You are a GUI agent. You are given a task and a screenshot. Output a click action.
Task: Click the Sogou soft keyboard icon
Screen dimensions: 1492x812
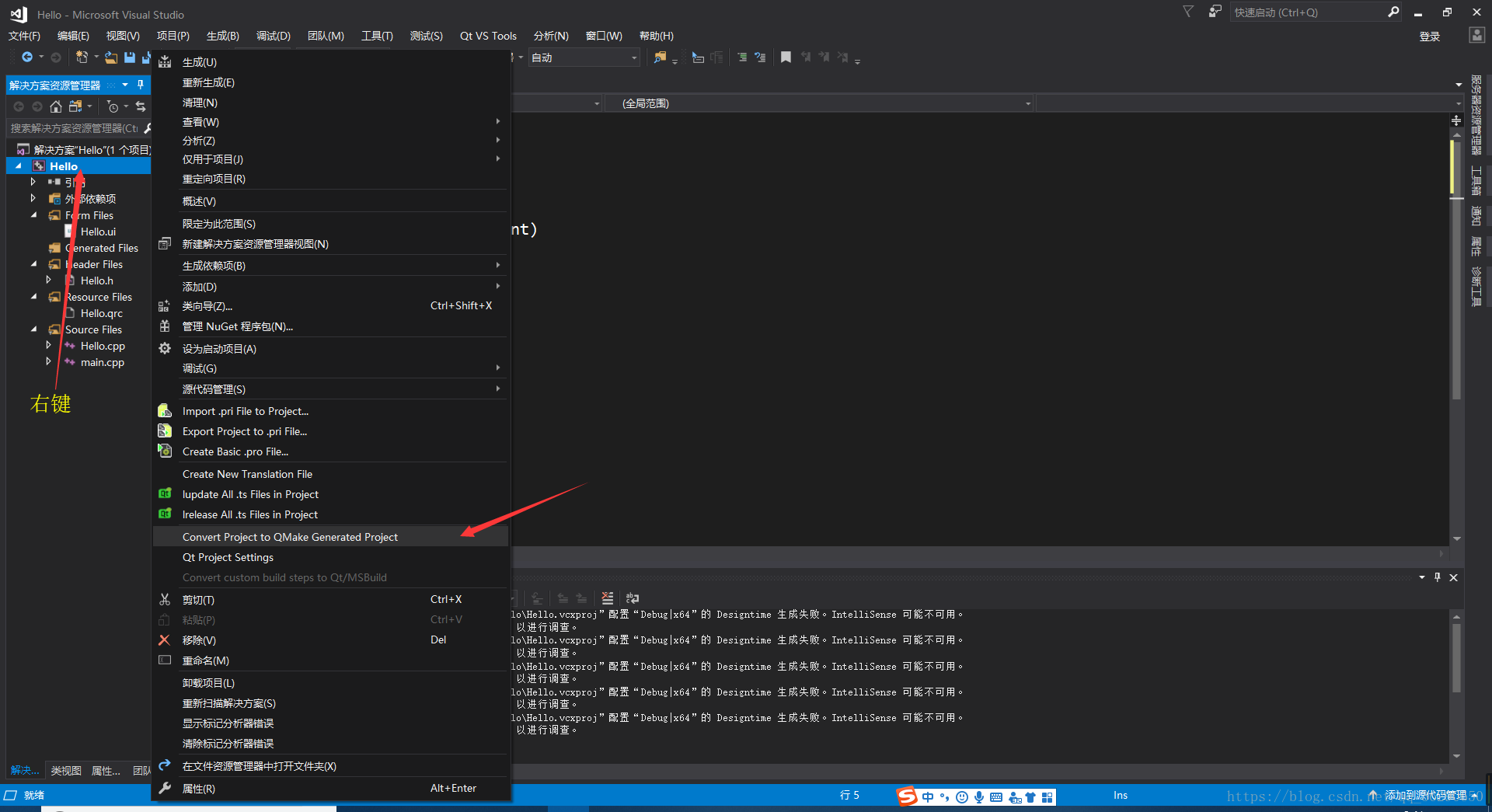point(996,796)
